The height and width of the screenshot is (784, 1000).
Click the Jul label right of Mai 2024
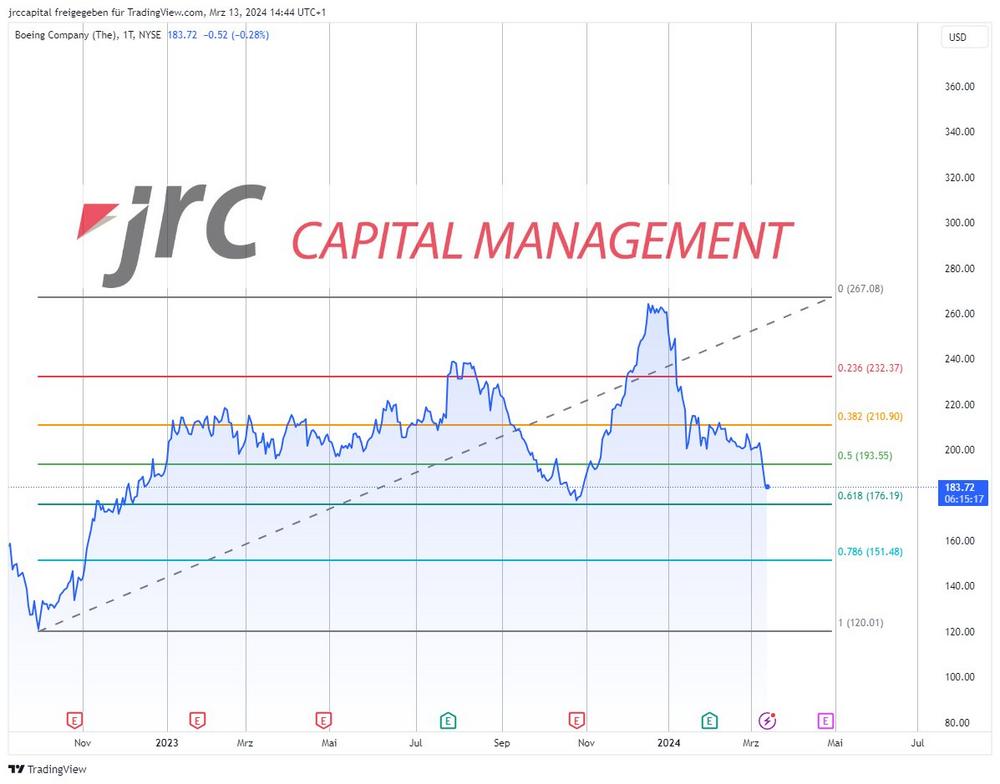(x=918, y=743)
